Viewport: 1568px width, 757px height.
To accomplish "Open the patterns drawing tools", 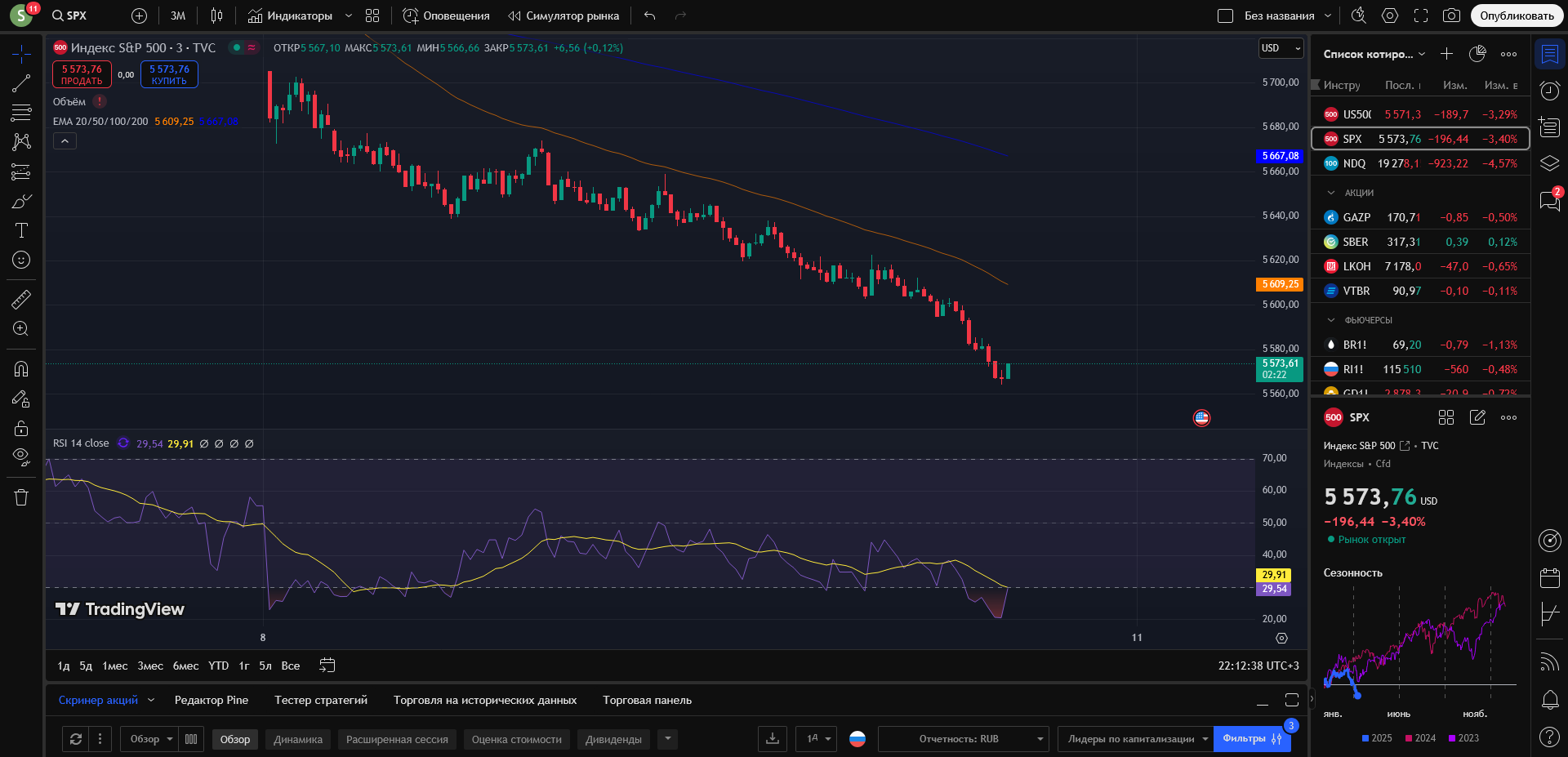I will 21,142.
